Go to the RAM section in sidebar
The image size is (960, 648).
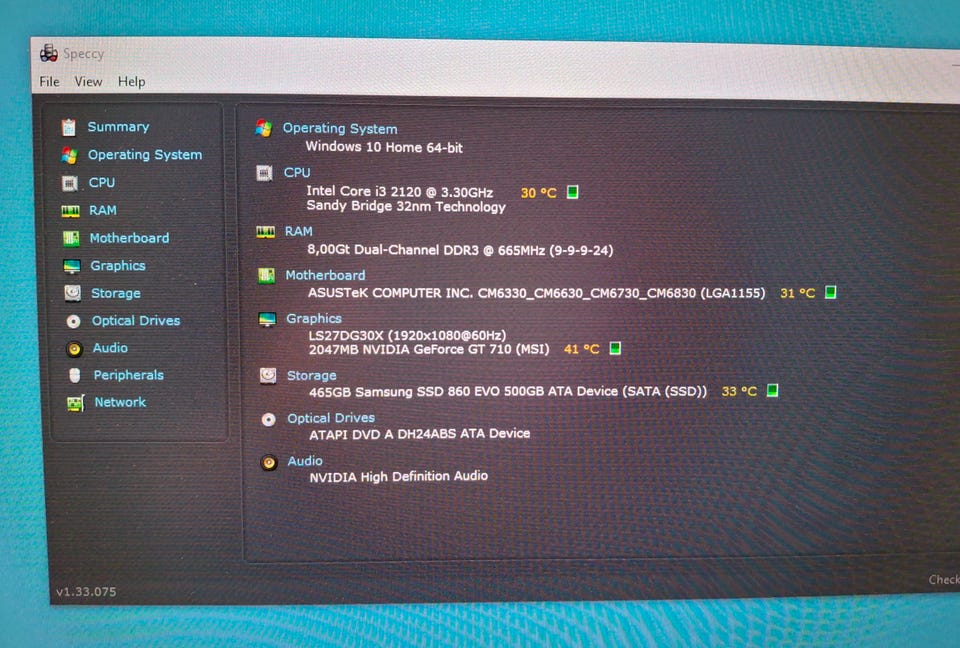pyautogui.click(x=103, y=210)
